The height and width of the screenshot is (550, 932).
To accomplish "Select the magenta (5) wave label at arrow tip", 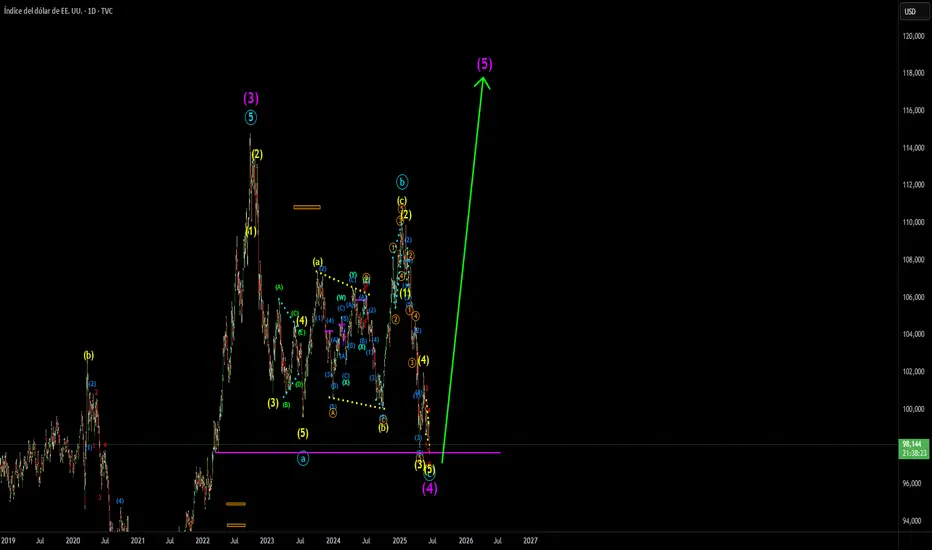I will tap(484, 64).
